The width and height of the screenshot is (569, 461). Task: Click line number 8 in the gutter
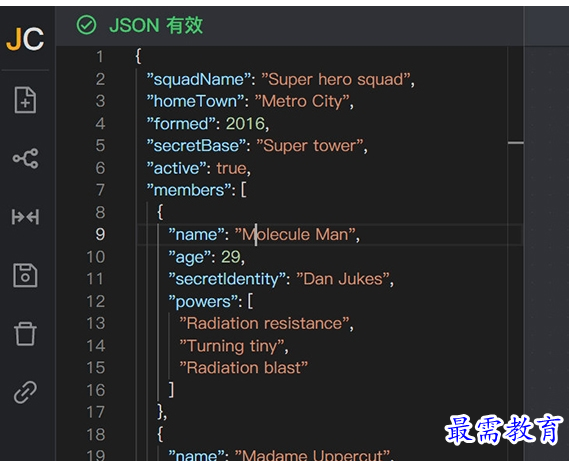click(x=100, y=212)
